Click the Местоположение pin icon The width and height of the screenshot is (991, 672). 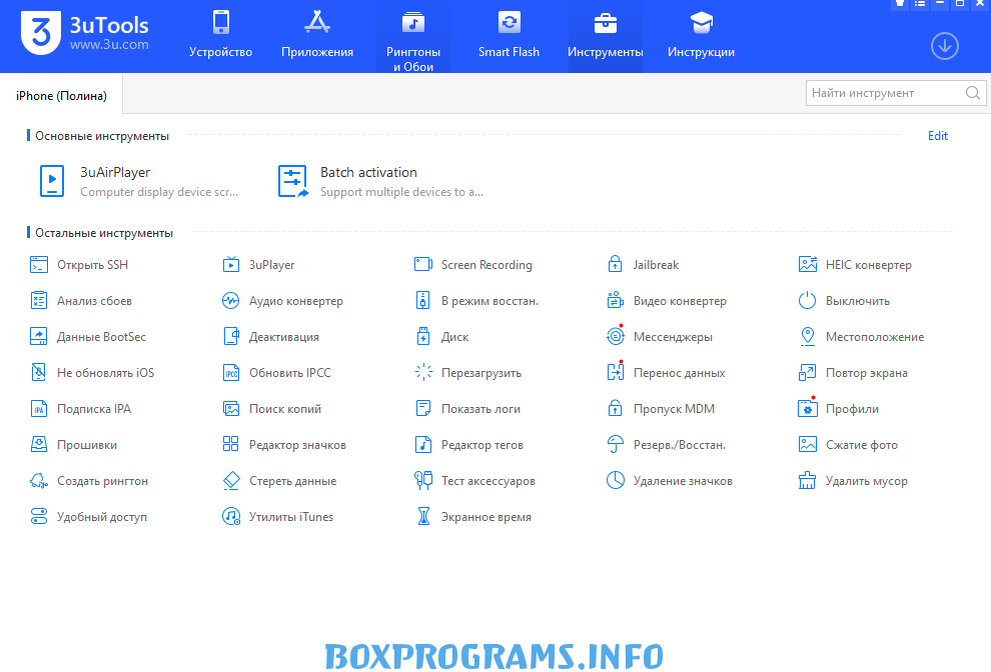point(808,337)
